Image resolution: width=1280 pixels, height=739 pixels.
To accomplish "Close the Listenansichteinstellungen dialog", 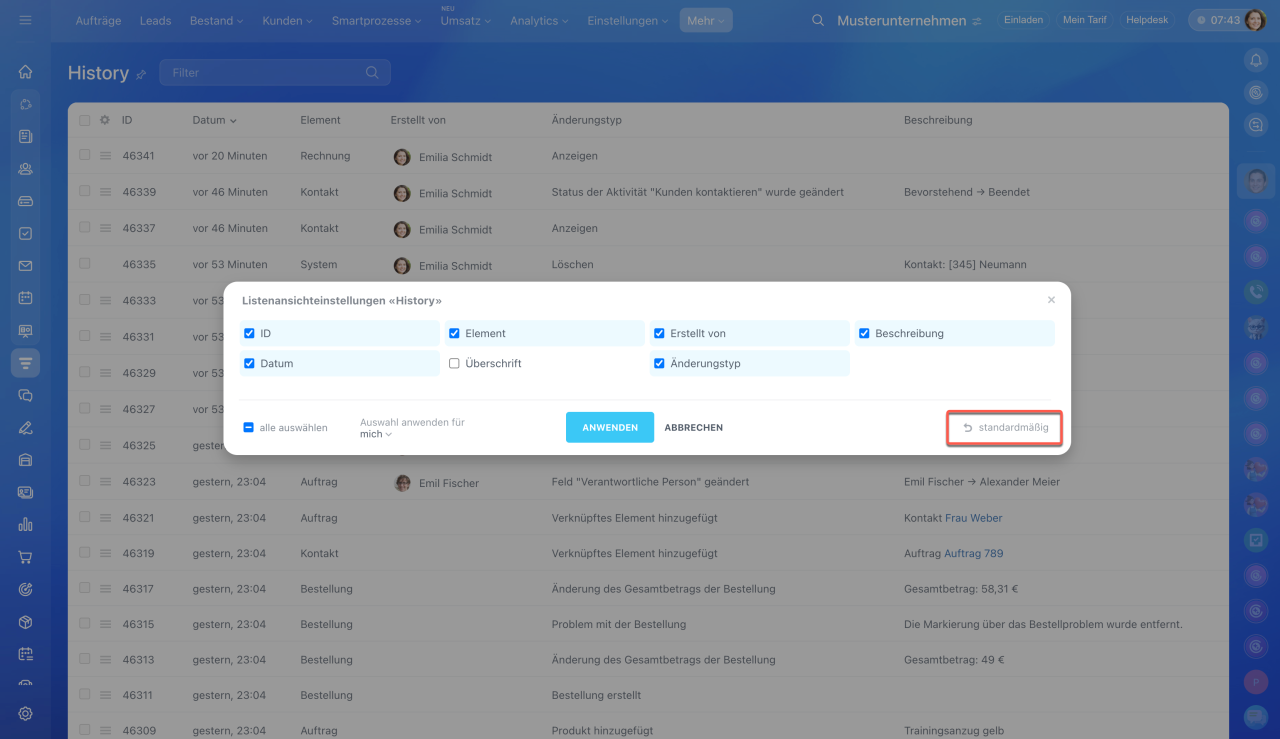I will coord(1051,300).
